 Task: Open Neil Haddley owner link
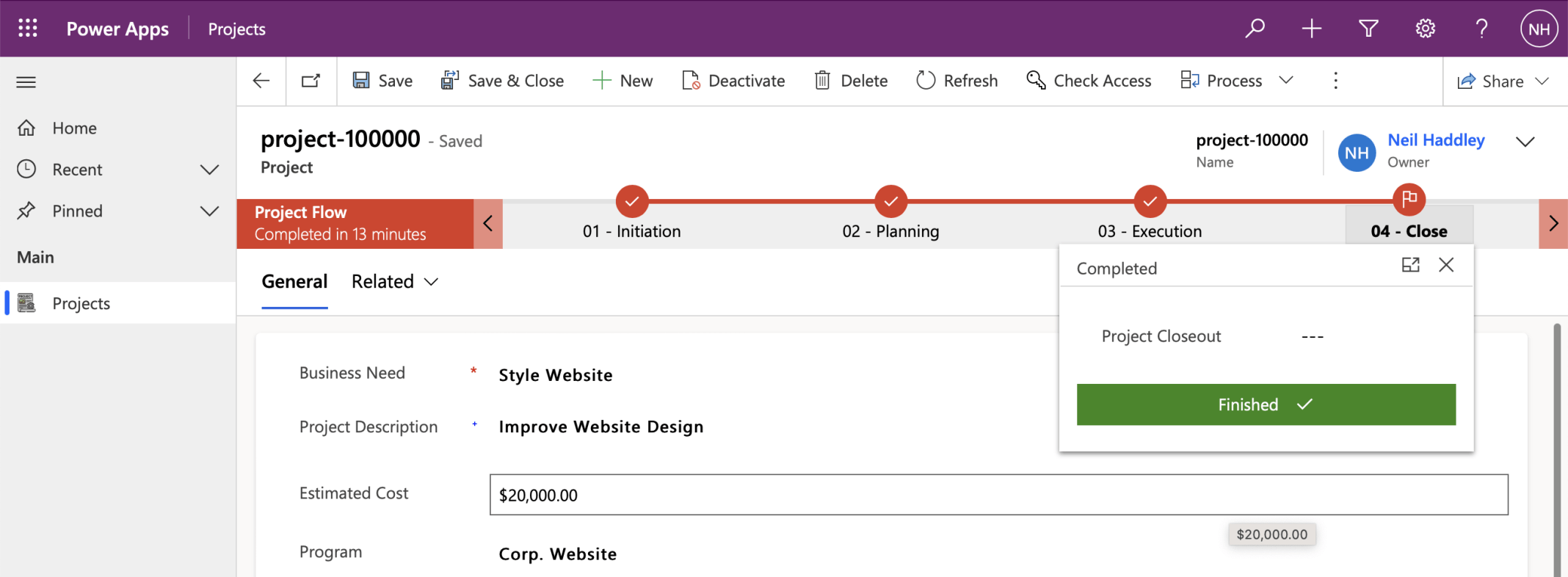(1435, 140)
